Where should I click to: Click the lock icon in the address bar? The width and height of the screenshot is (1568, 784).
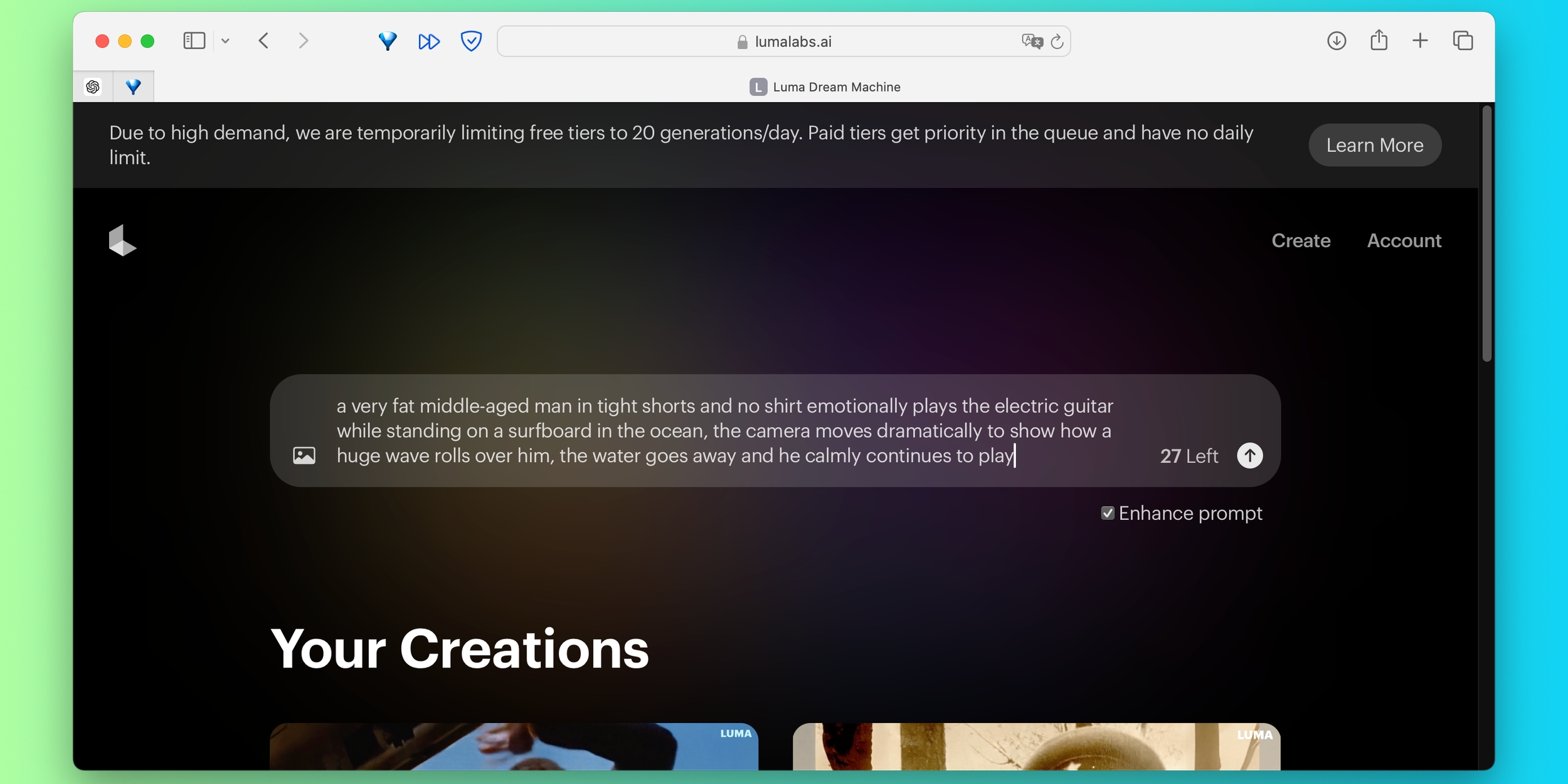point(742,42)
